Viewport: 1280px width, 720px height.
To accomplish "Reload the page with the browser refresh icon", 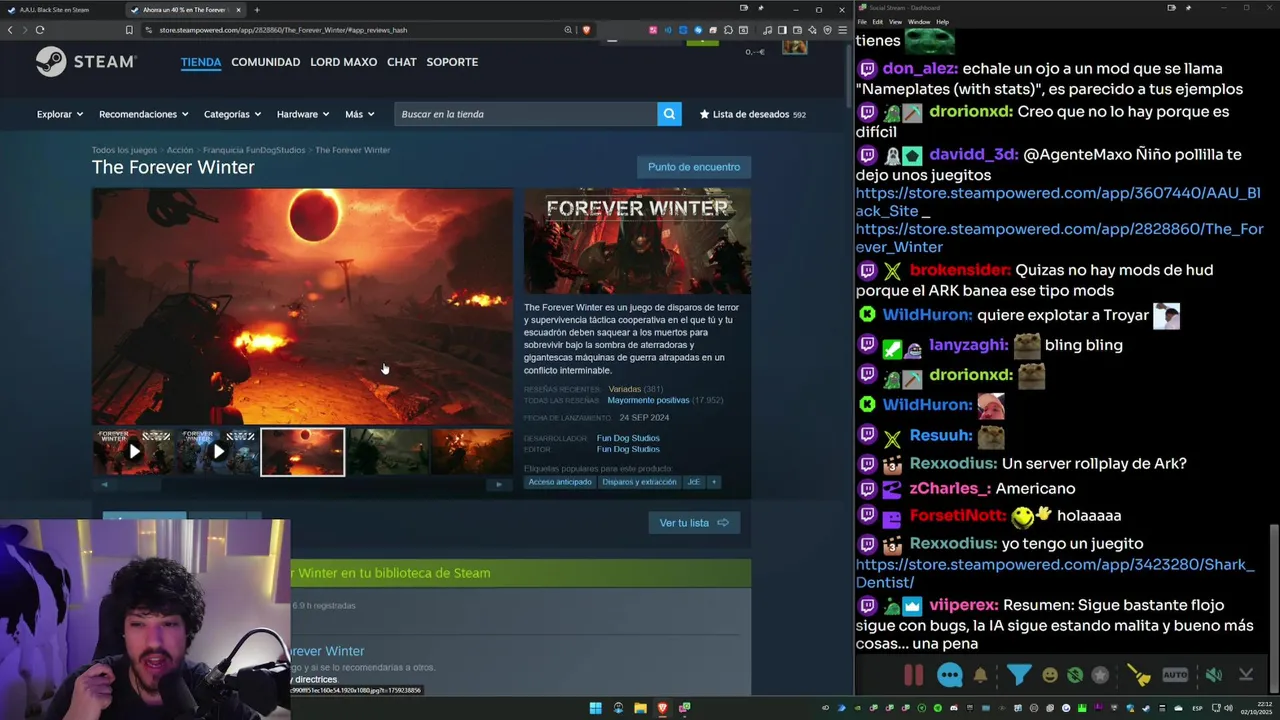I will coord(40,30).
